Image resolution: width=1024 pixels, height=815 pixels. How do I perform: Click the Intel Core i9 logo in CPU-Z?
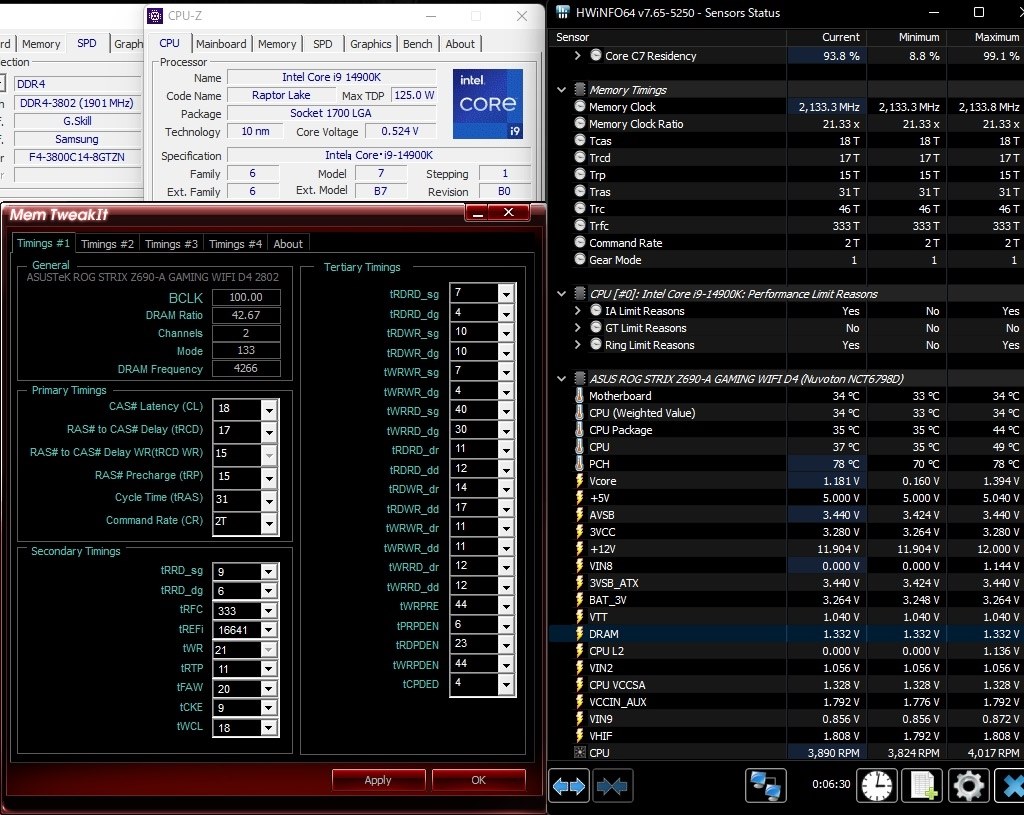(488, 104)
